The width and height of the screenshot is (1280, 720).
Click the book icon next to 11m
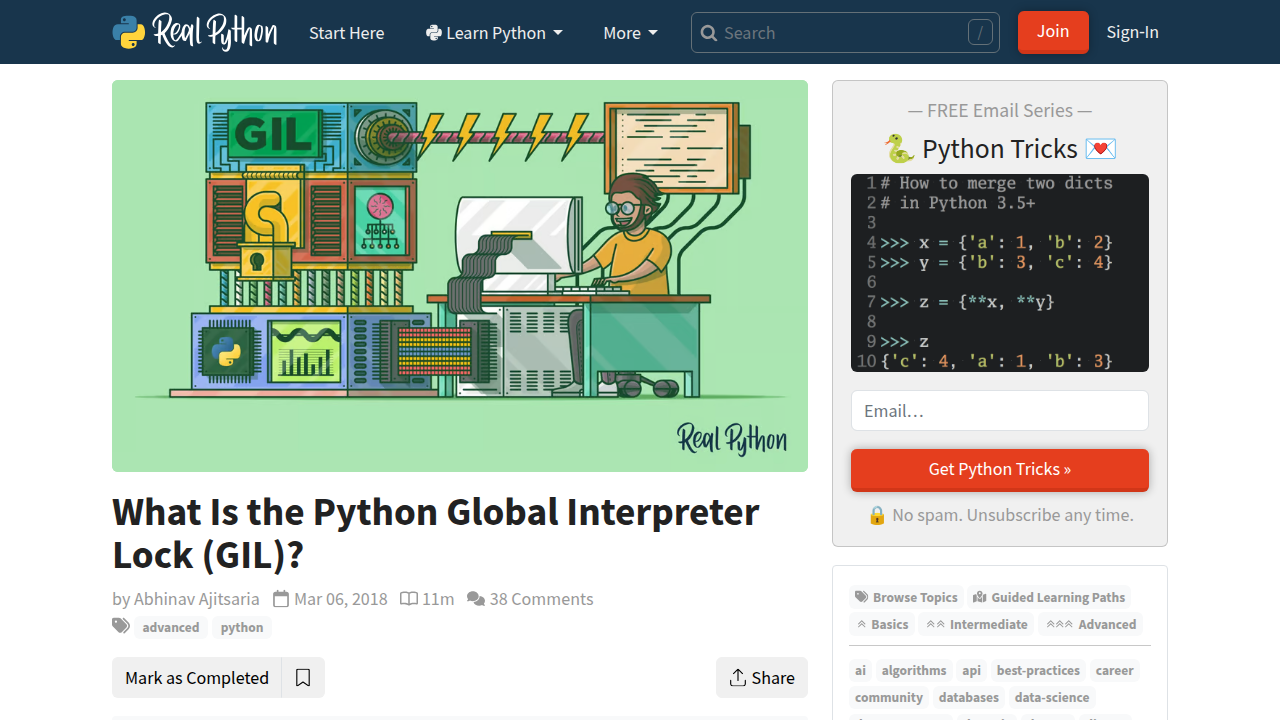tap(409, 599)
